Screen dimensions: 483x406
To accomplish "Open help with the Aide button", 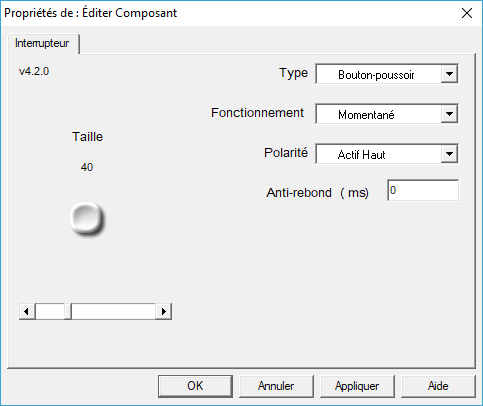I will tap(438, 386).
